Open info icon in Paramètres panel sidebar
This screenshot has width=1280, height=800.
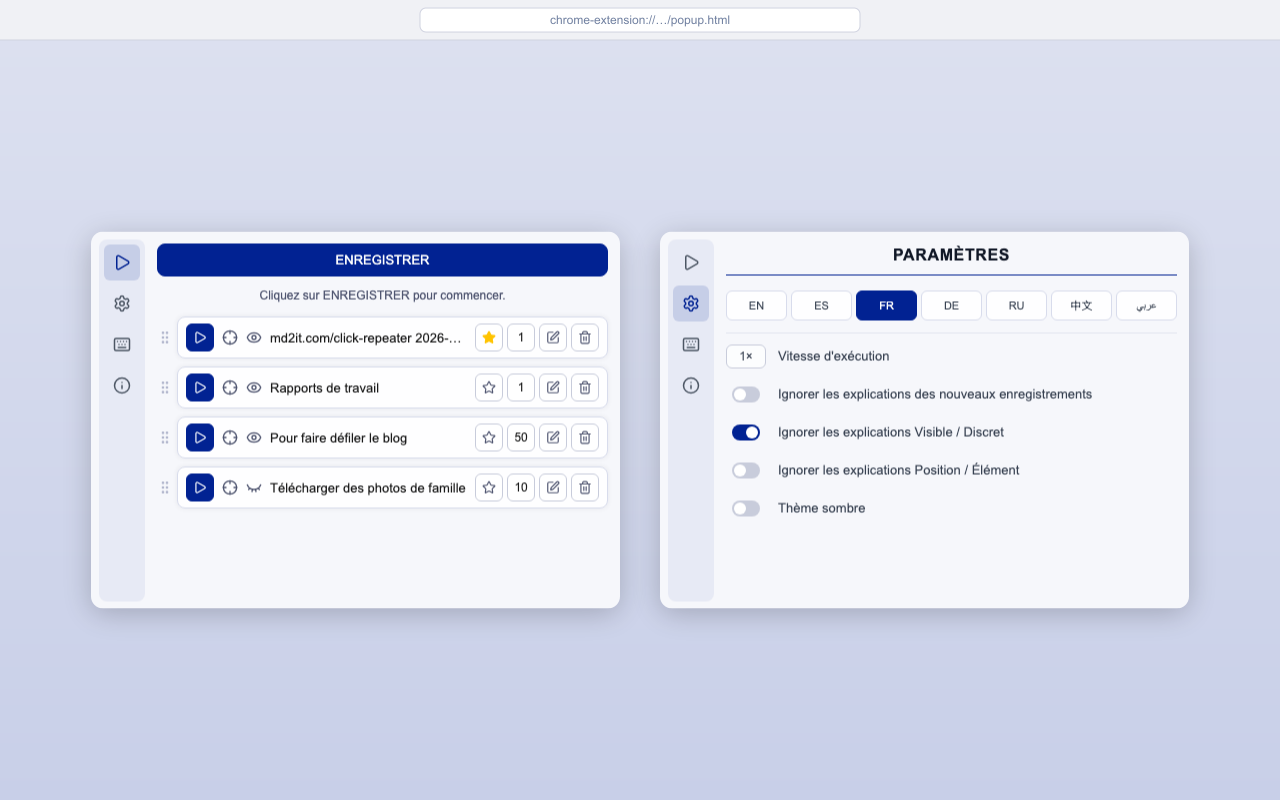click(691, 385)
